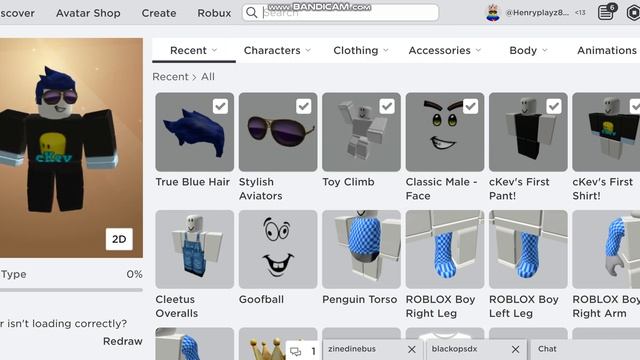The image size is (640, 360).
Task: Select cKev's First Pant! thumbnail
Action: coord(528,132)
